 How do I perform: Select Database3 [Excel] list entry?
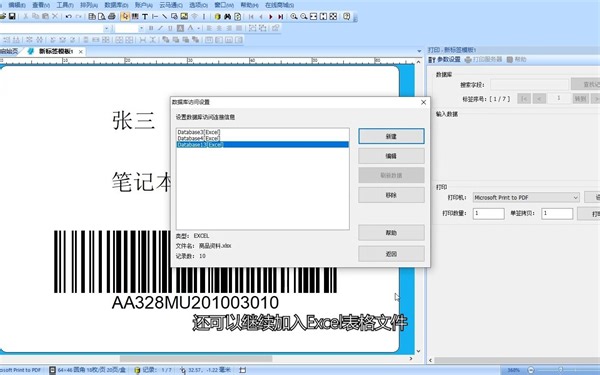(x=262, y=132)
